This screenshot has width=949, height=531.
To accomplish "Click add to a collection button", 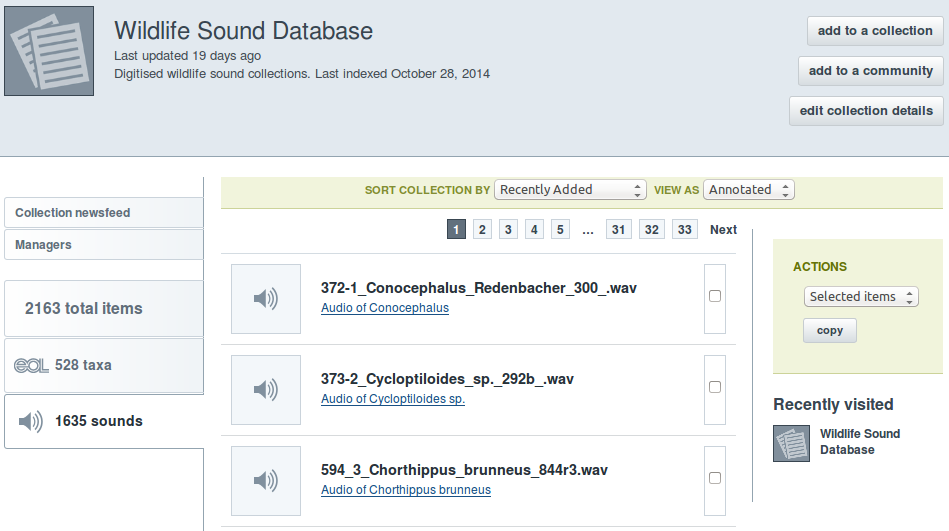I will tap(875, 31).
